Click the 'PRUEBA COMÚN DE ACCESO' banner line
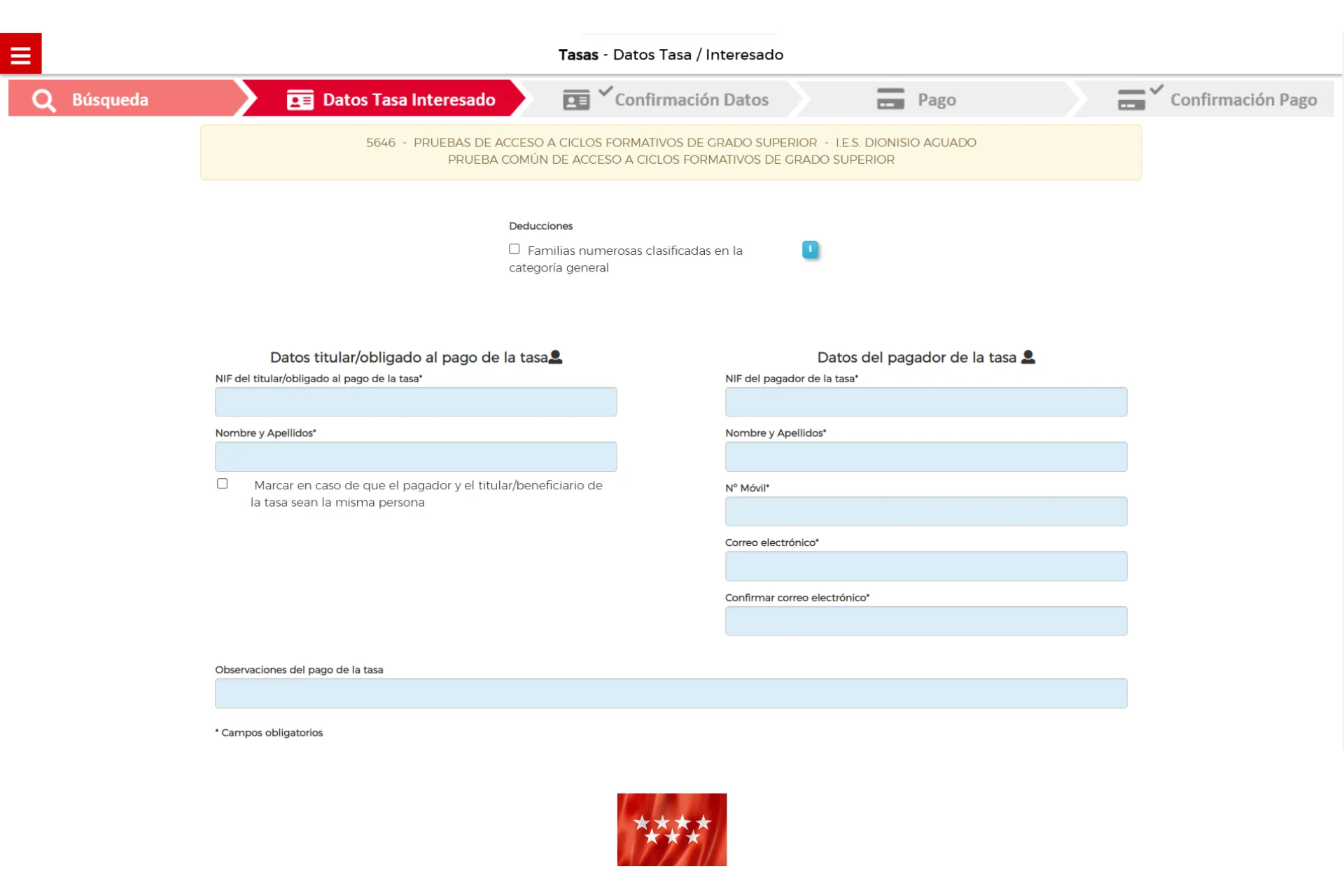 [671, 160]
